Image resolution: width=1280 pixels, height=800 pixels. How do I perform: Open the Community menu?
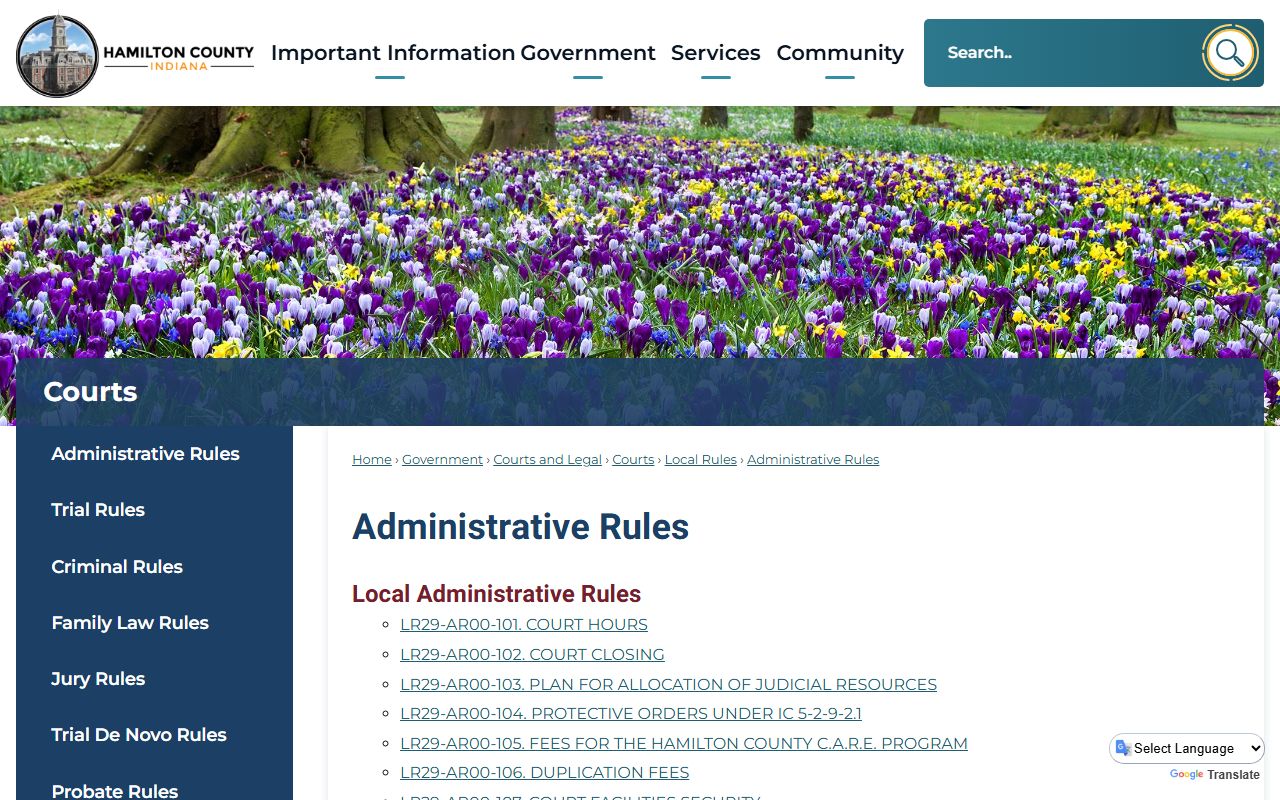840,53
